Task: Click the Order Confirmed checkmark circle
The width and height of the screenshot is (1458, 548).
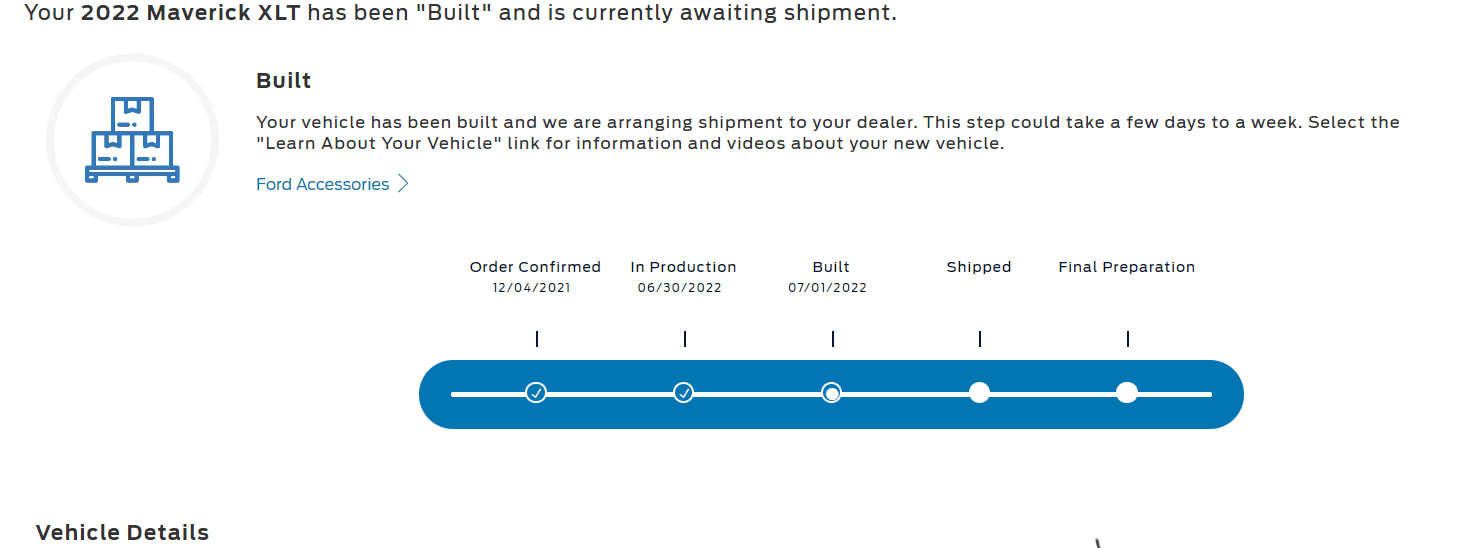Action: (536, 393)
